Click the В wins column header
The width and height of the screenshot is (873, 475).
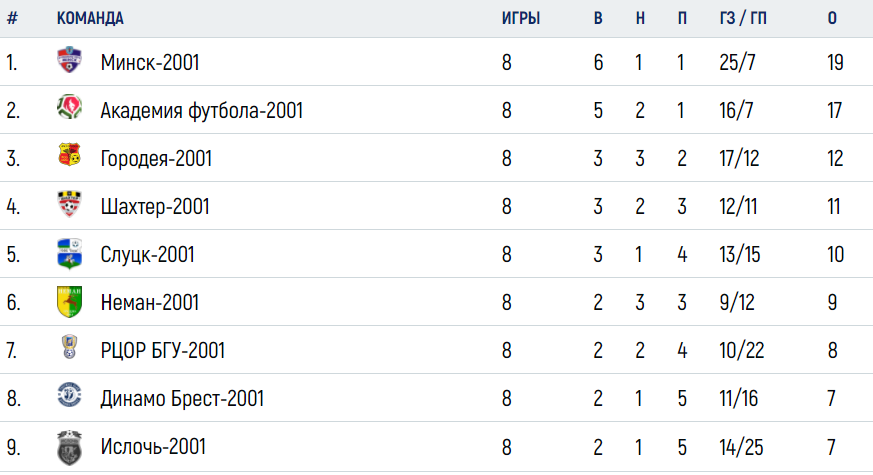click(x=598, y=18)
